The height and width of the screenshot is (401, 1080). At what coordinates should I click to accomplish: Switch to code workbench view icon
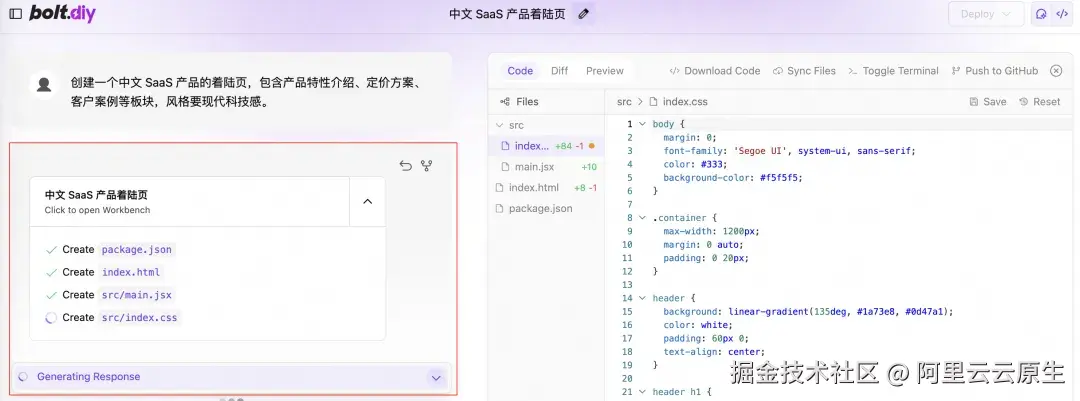click(1061, 14)
